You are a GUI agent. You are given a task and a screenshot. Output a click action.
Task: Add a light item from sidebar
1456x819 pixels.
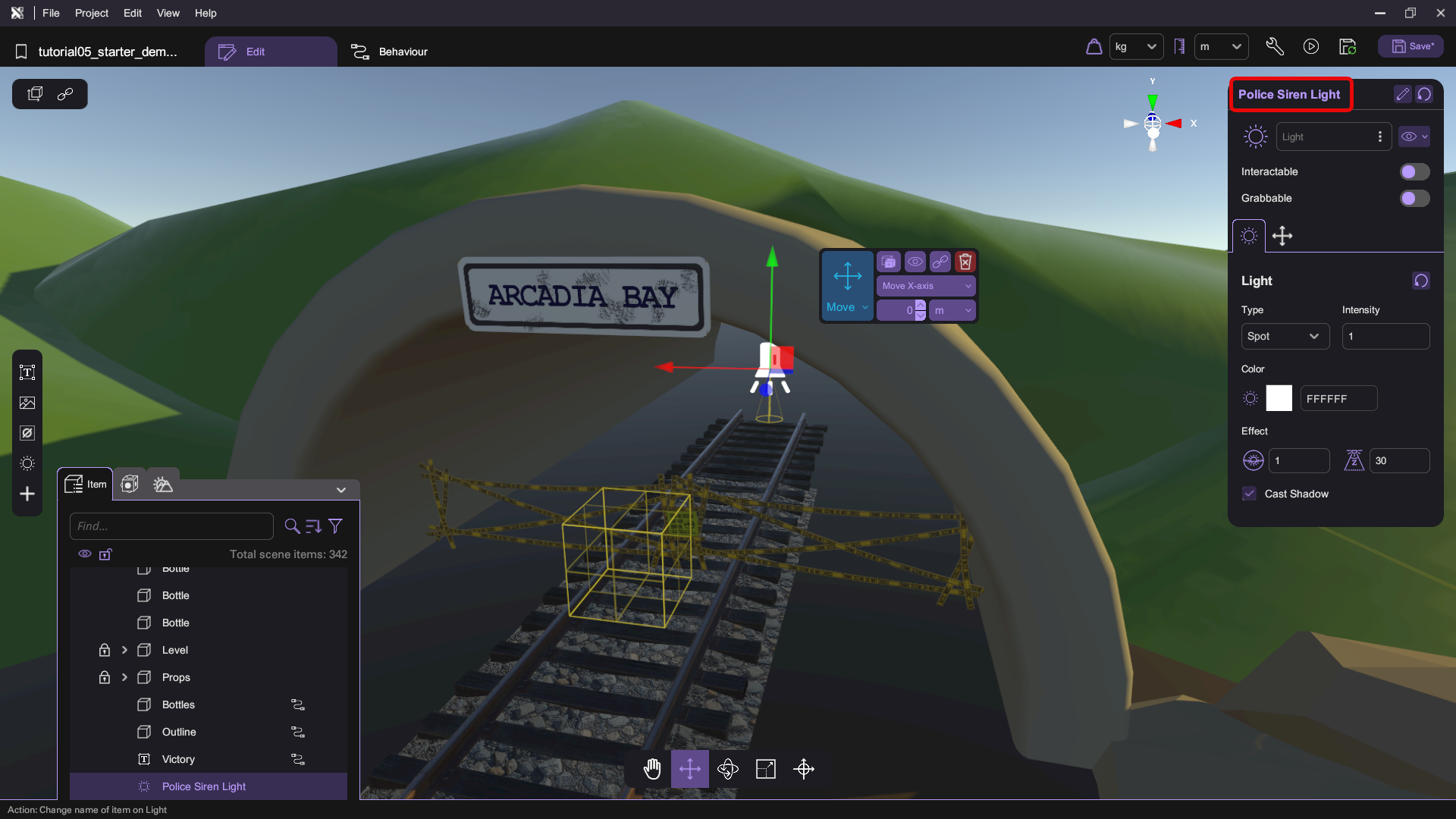tap(27, 463)
